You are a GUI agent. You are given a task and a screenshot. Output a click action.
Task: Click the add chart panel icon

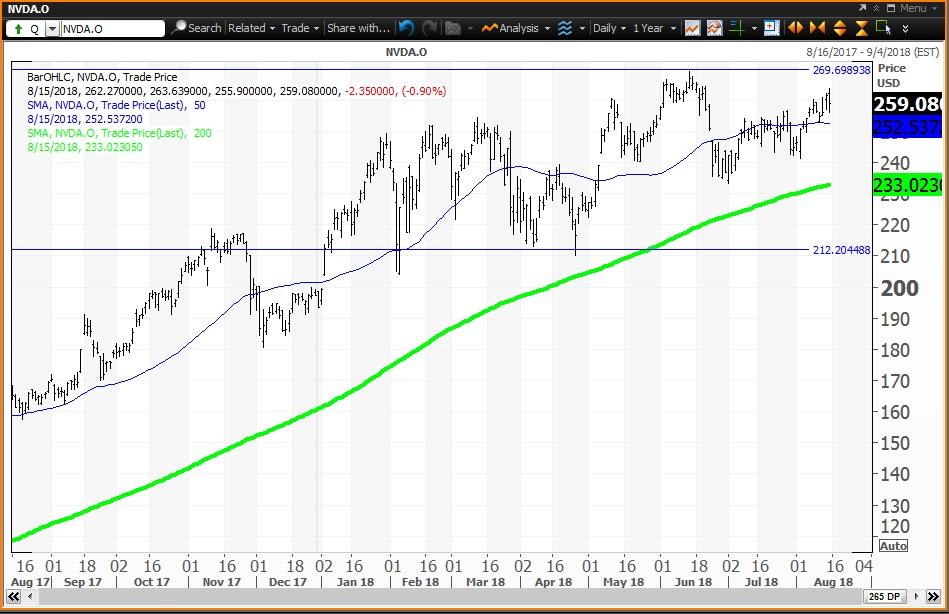(771, 28)
